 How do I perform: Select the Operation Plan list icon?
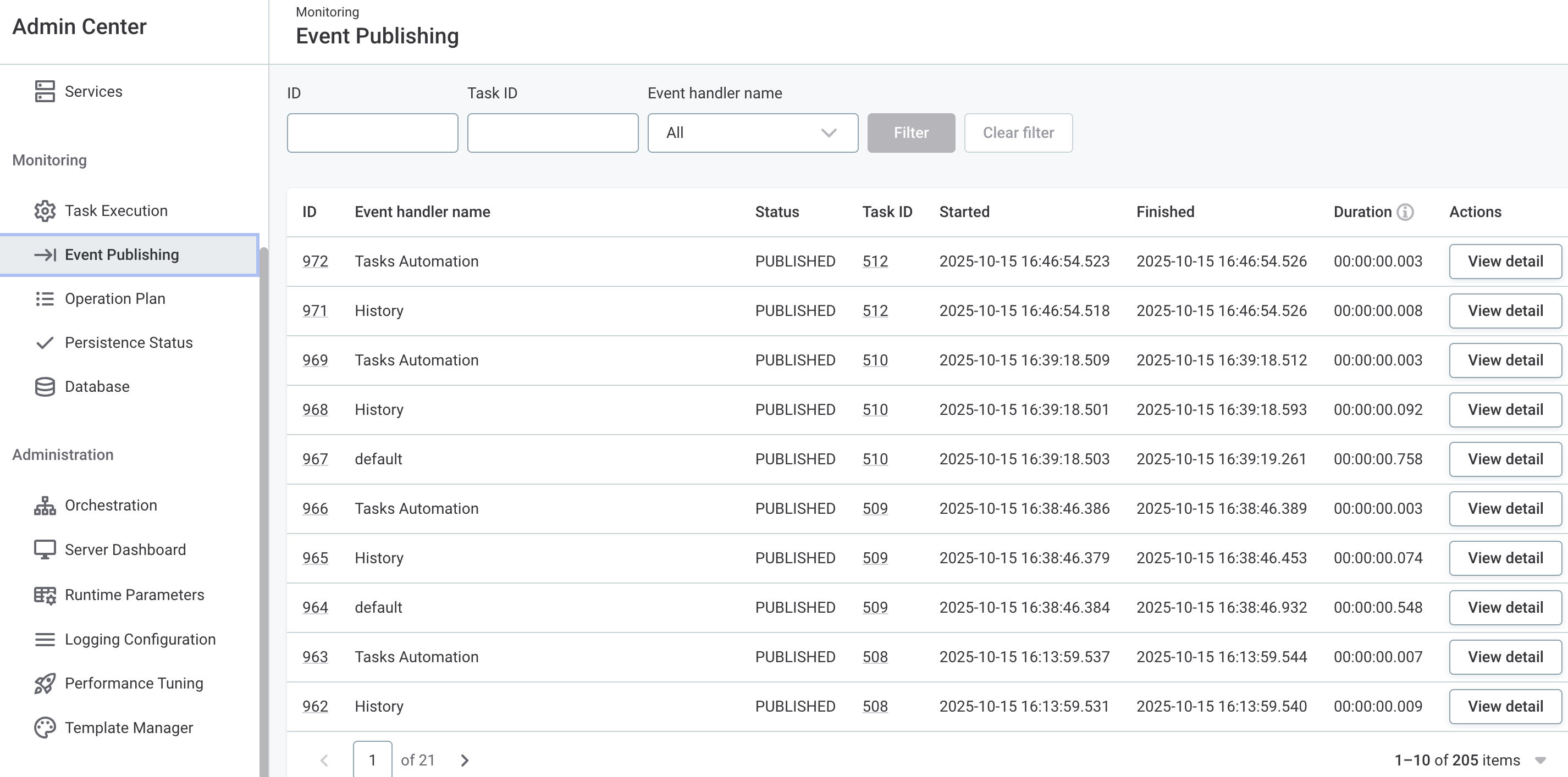coord(45,298)
